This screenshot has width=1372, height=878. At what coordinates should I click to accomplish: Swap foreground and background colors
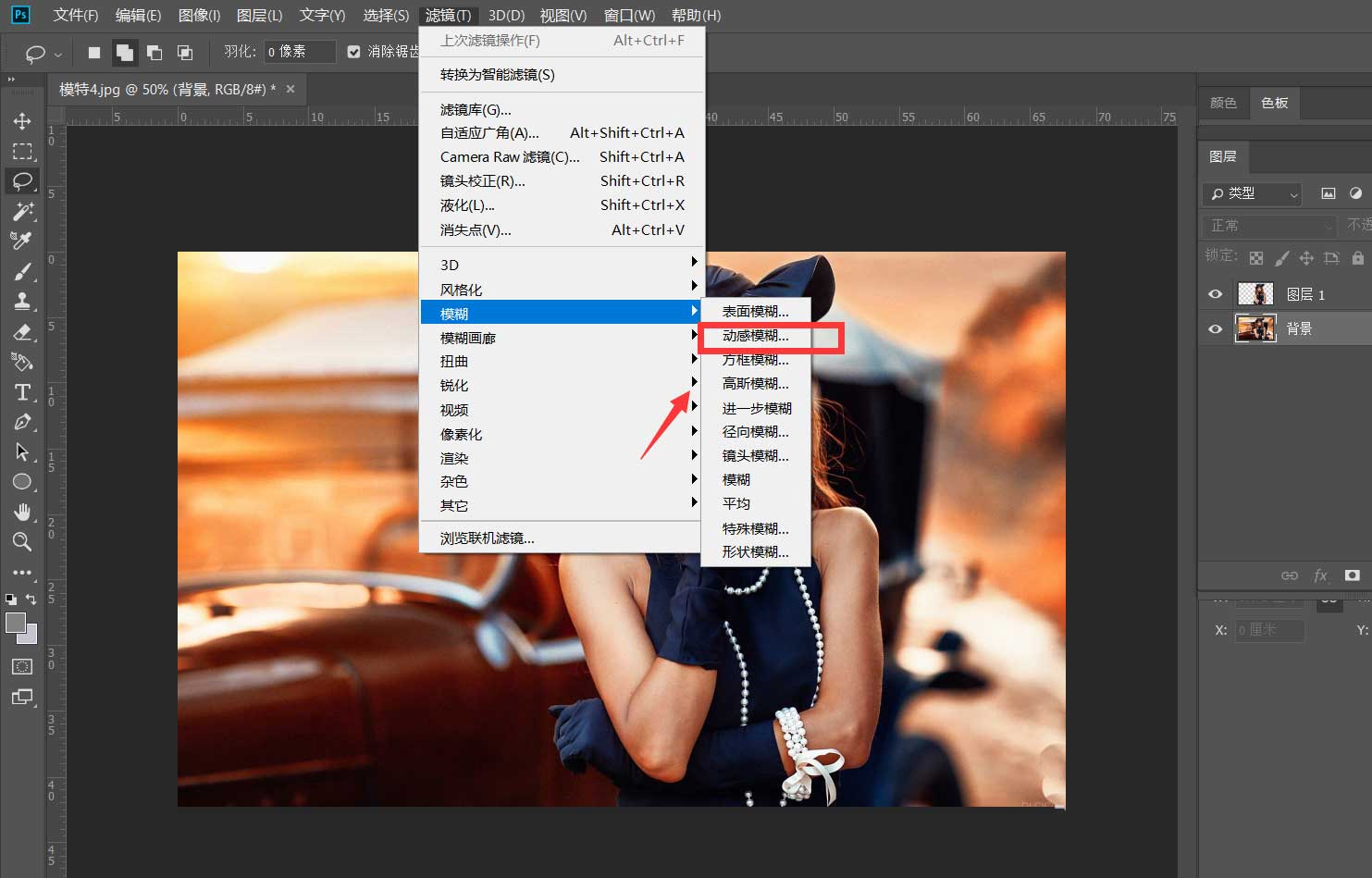(31, 599)
